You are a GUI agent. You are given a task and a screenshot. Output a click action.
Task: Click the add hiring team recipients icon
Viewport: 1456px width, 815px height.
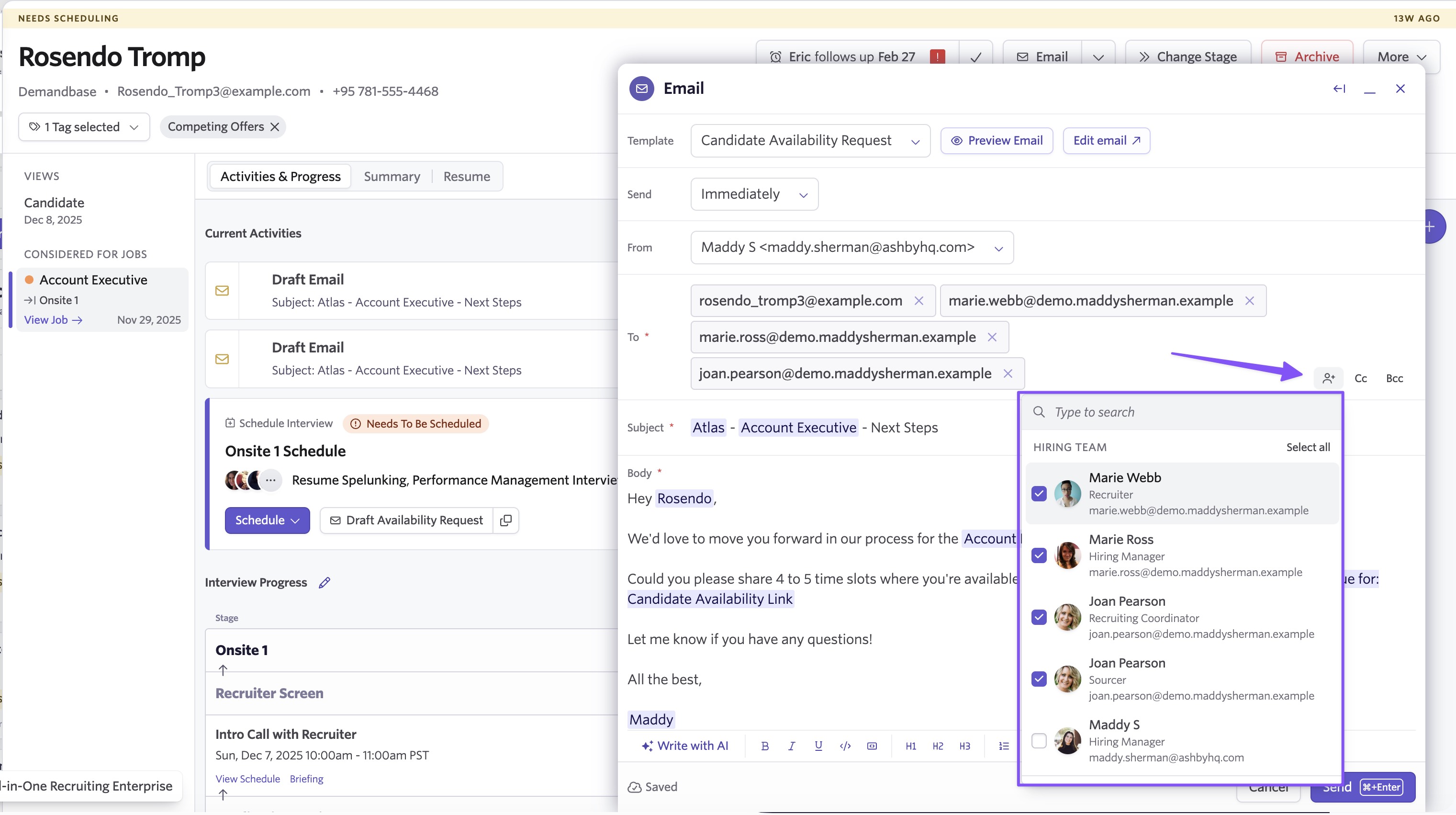click(x=1328, y=378)
